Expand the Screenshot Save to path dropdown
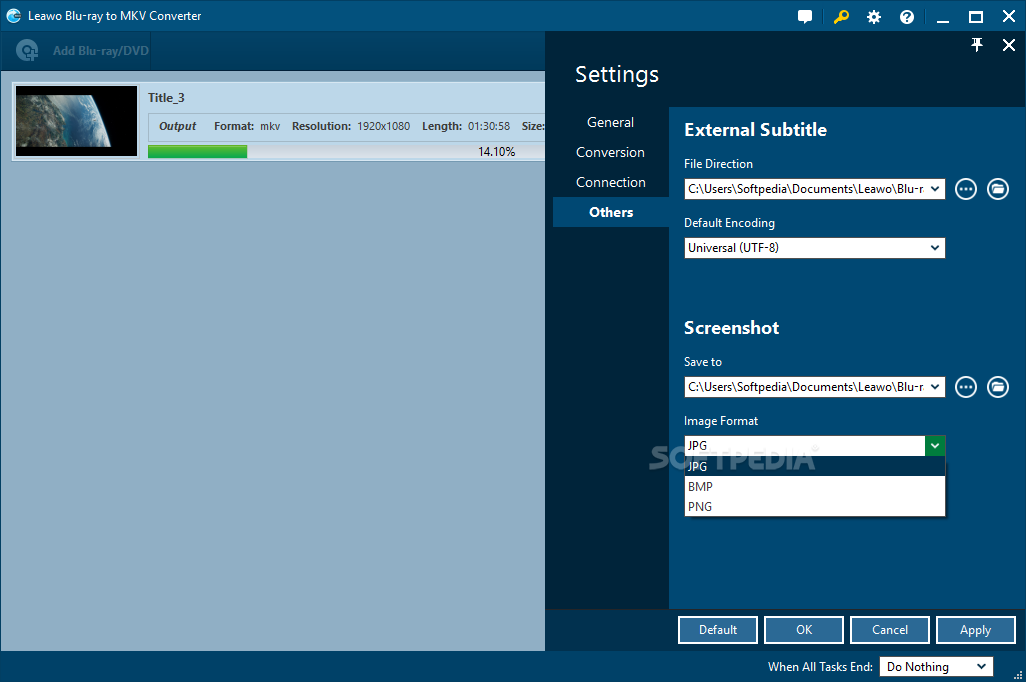This screenshot has height=682, width=1026. (935, 387)
